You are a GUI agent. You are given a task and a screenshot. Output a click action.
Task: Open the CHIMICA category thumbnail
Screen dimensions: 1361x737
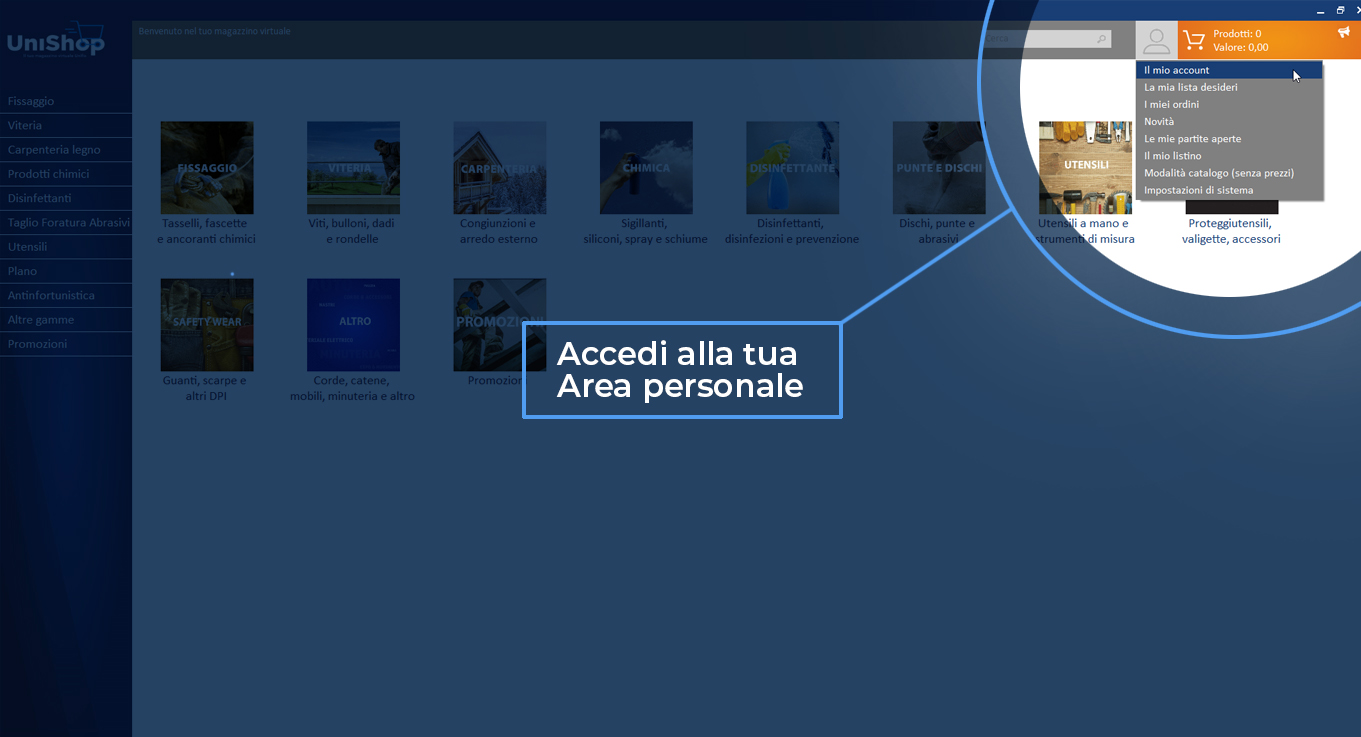coord(646,168)
